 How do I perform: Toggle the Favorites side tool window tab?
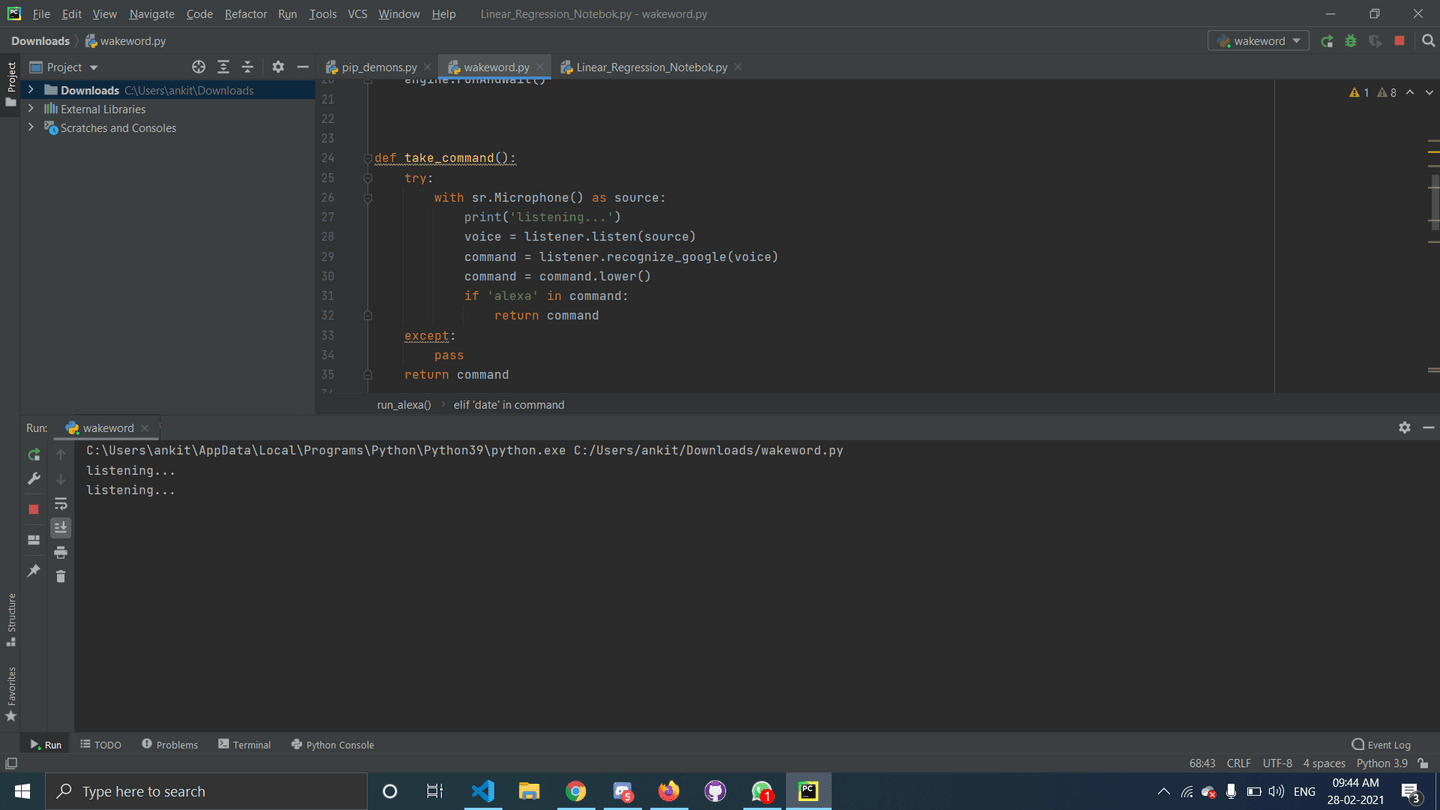point(11,694)
